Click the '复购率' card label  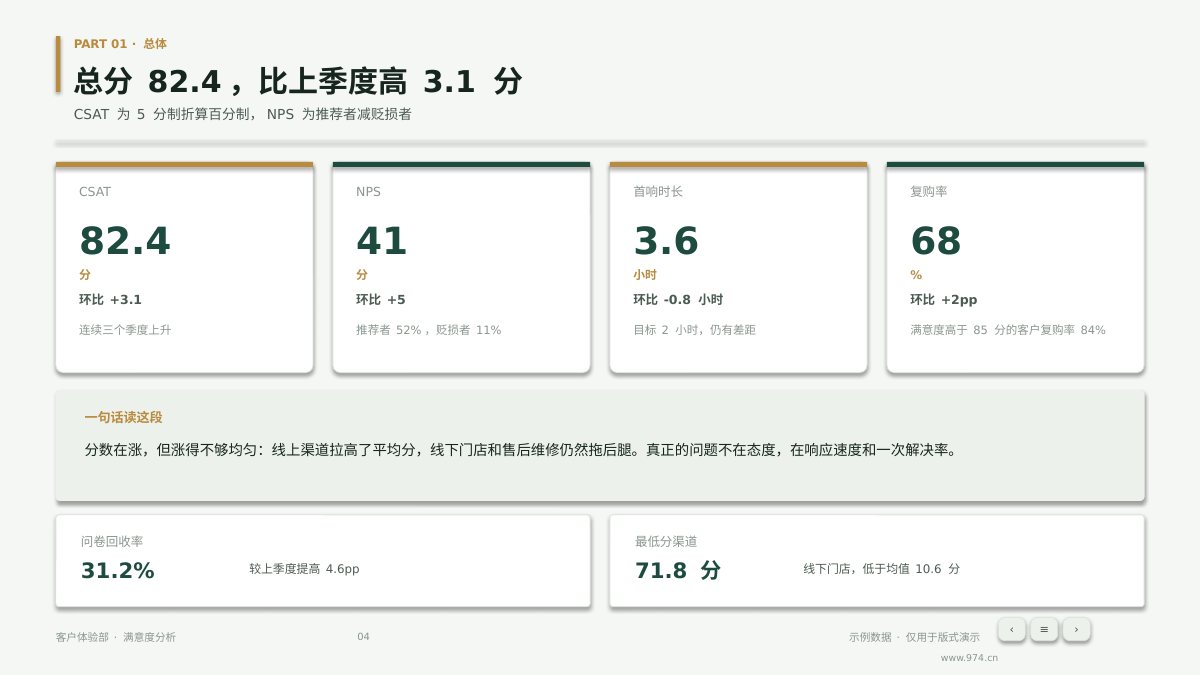[929, 191]
